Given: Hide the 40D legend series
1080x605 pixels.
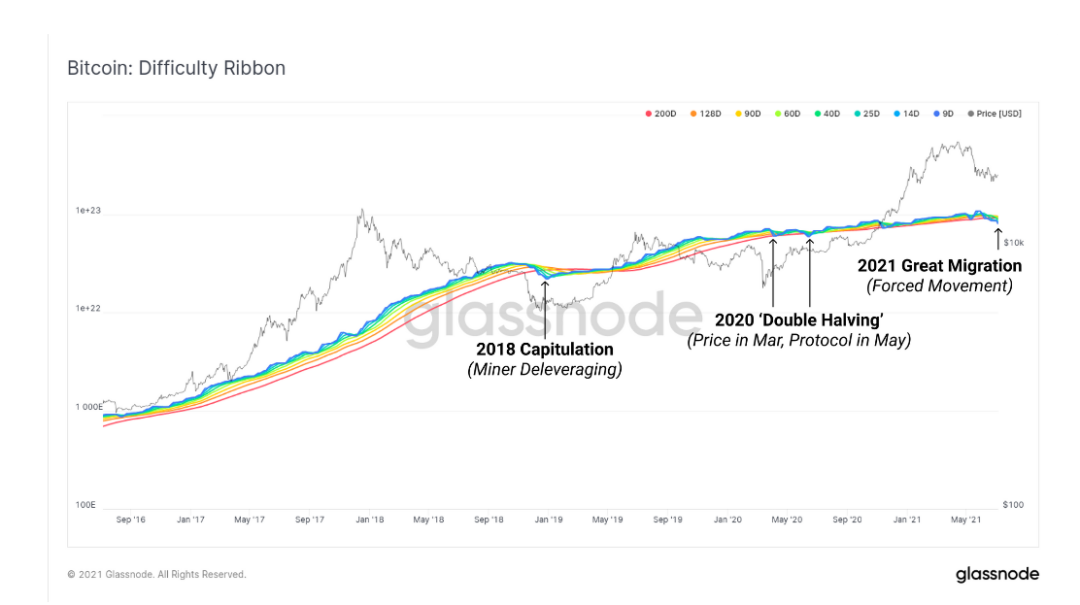Looking at the screenshot, I should (x=827, y=114).
